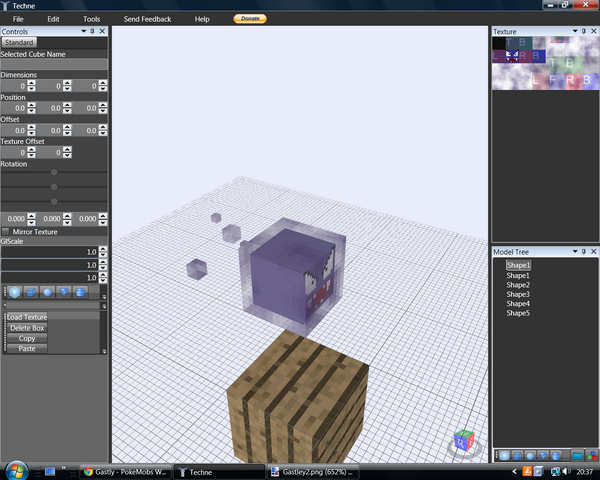The width and height of the screenshot is (600, 480).
Task: Select the Standard tab in Controls
Action: [x=19, y=42]
